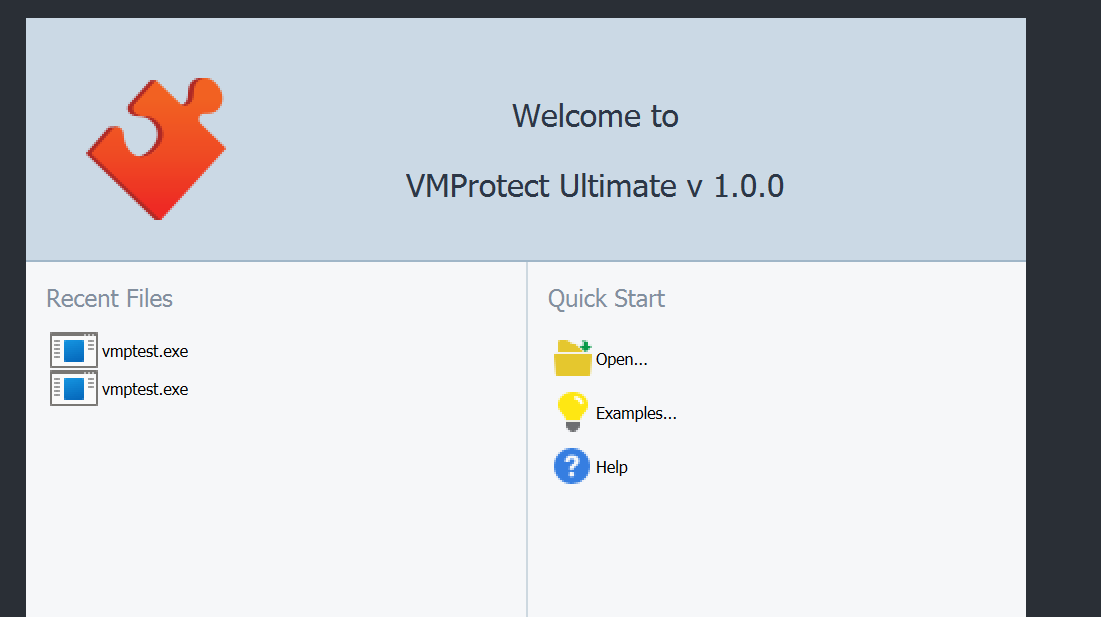Launch the "Help" Quick Start link
Screen dimensions: 1101x617
click(x=612, y=467)
